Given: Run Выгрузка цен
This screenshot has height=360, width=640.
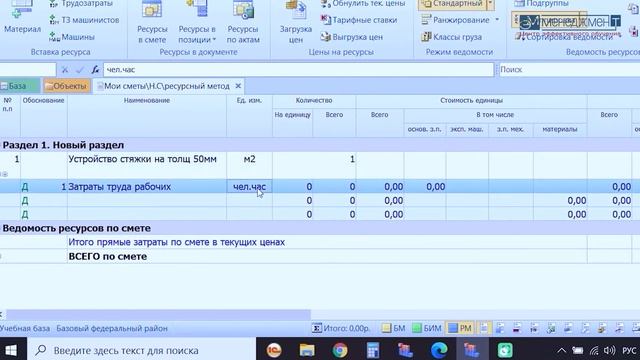Looking at the screenshot, I should pyautogui.click(x=352, y=37).
